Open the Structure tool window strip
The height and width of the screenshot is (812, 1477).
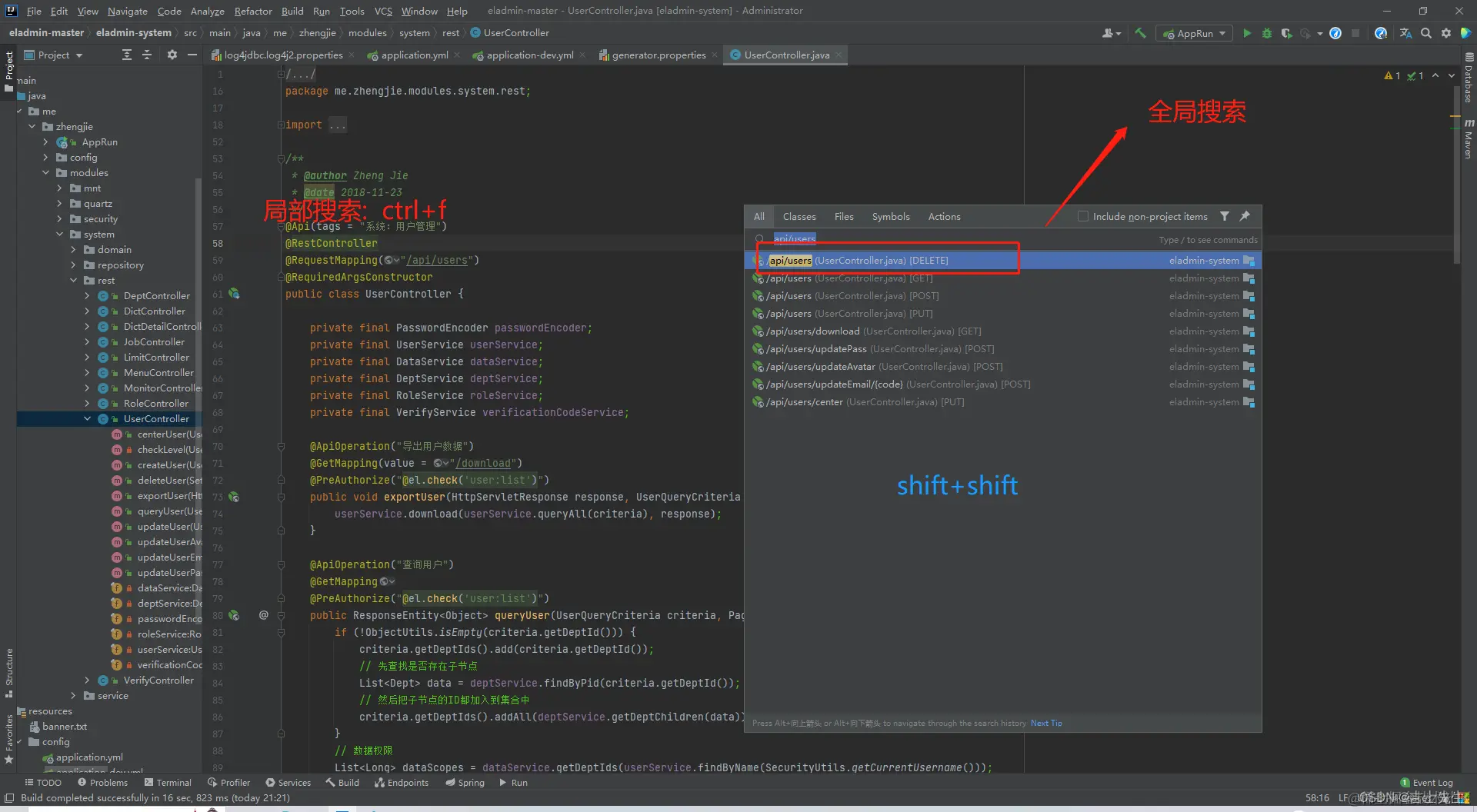[x=9, y=672]
